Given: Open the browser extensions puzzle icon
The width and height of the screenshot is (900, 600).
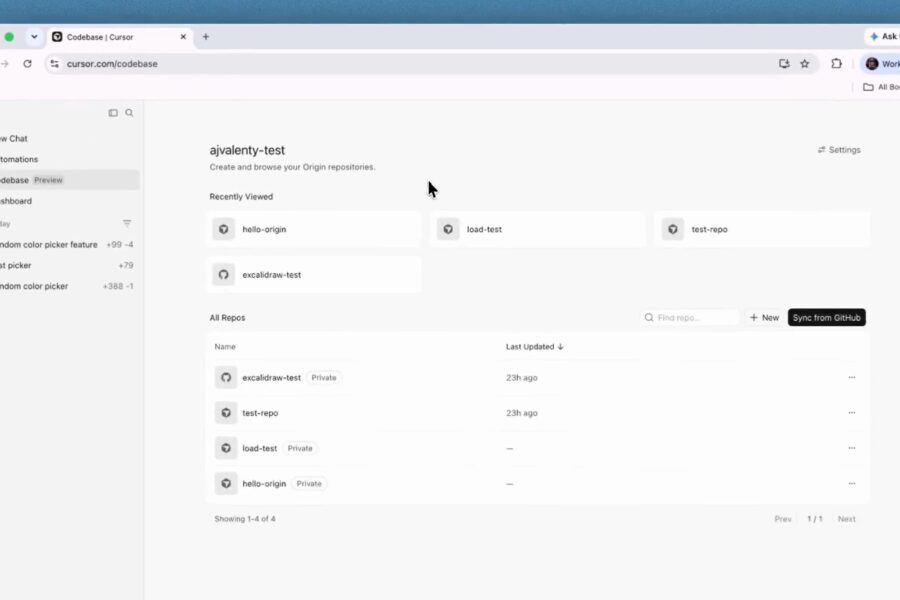Looking at the screenshot, I should (836, 64).
